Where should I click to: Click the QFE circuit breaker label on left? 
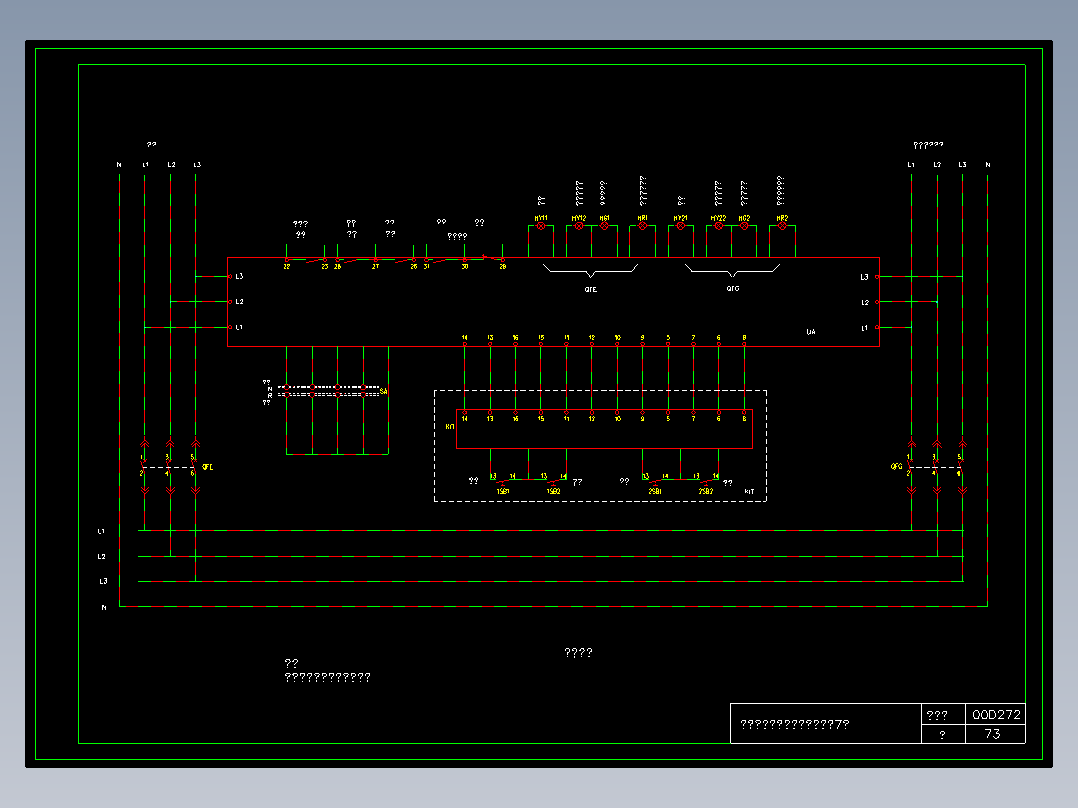[208, 467]
